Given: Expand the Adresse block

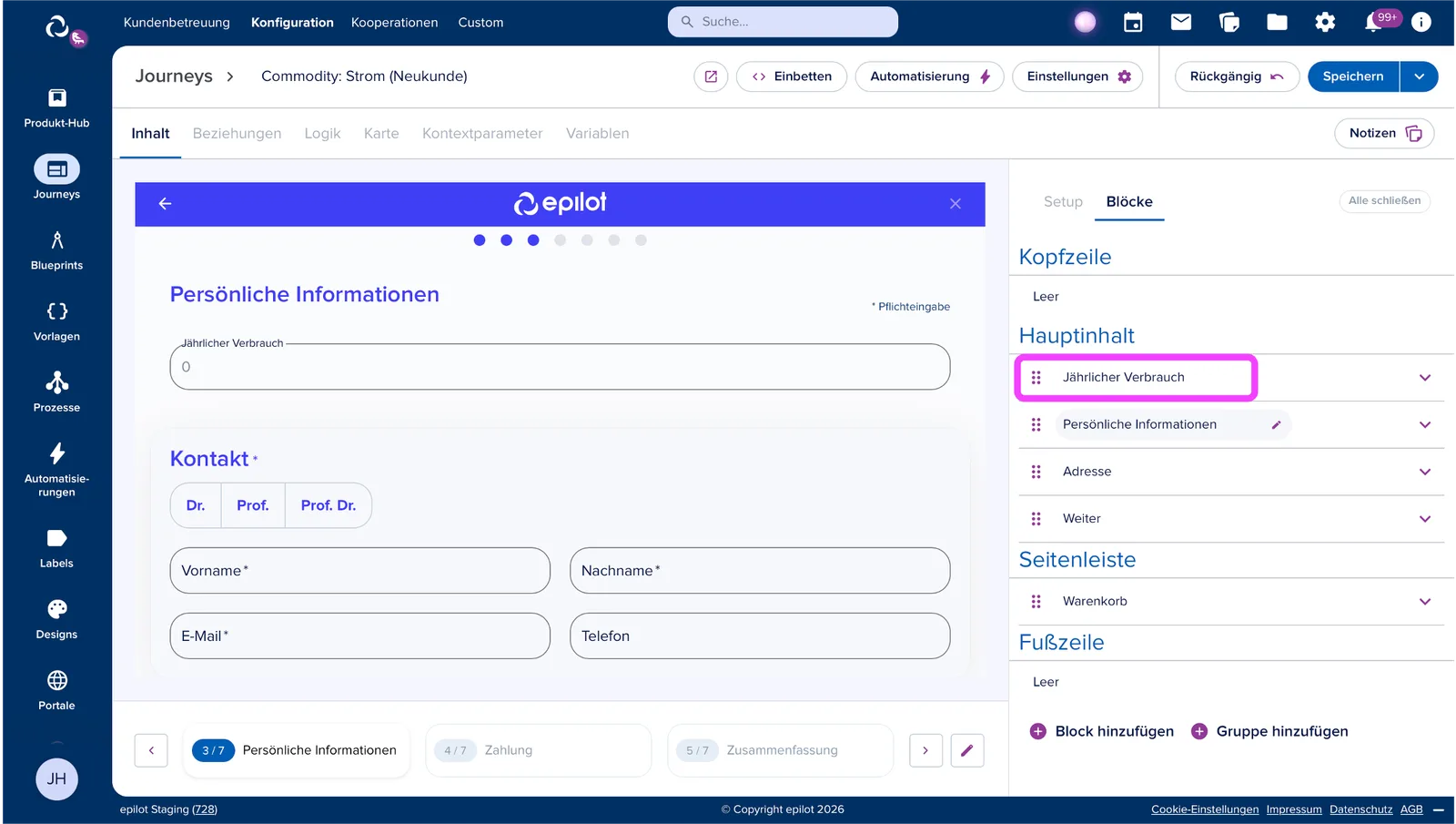Looking at the screenshot, I should tap(1425, 472).
